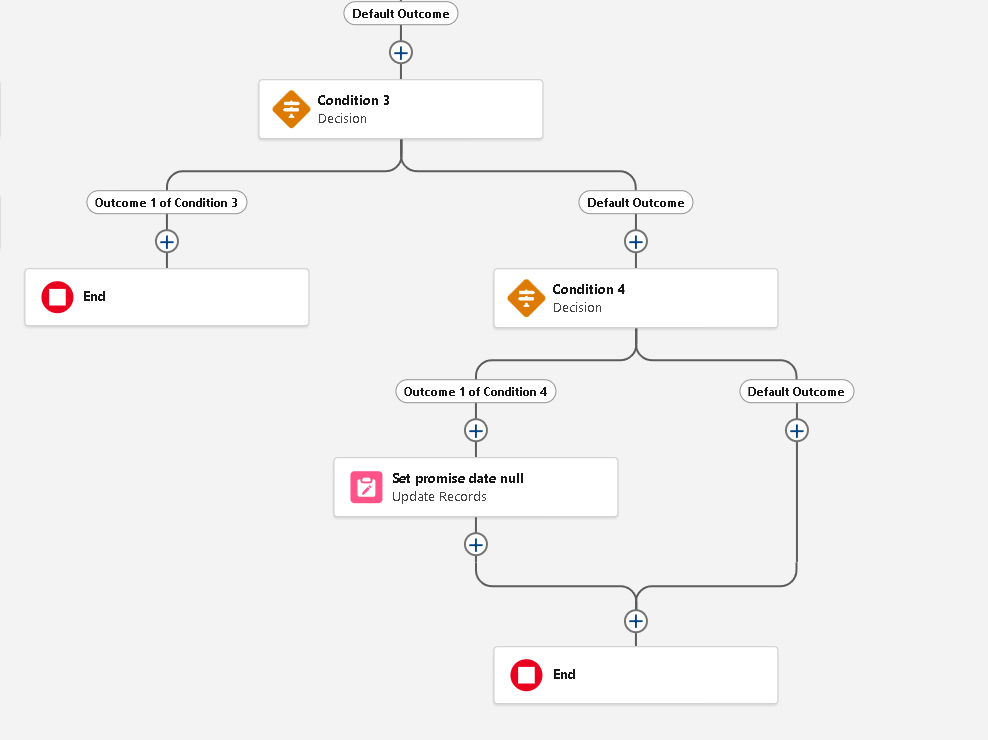Click Default Outcome label branching right from Condition 4

pos(796,392)
